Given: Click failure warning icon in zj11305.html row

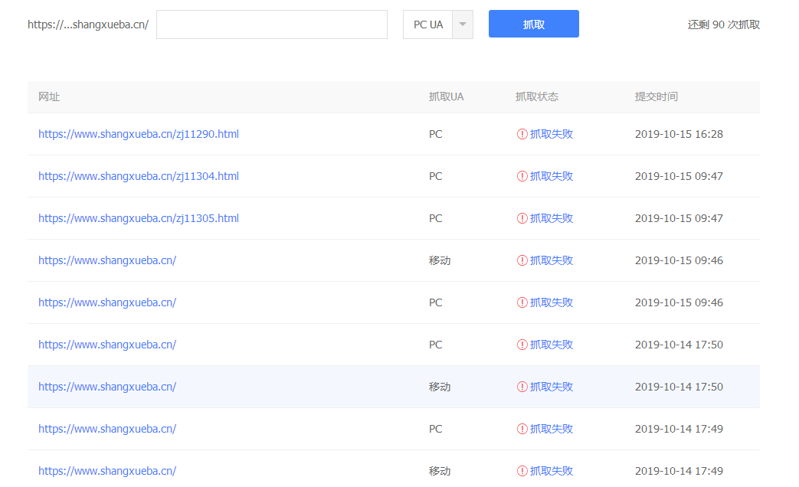Looking at the screenshot, I should point(522,219).
